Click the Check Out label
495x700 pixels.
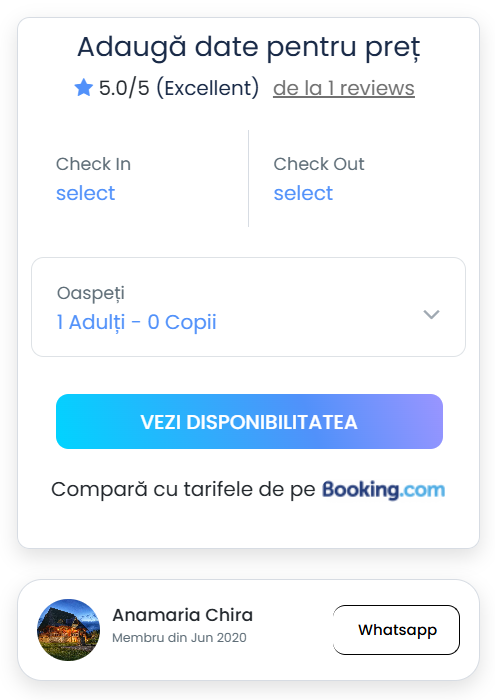pyautogui.click(x=319, y=164)
